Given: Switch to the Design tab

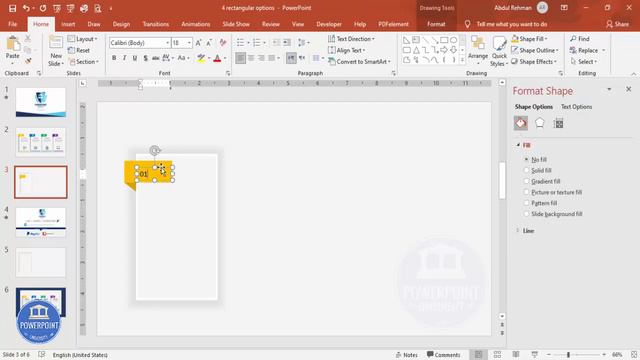Looking at the screenshot, I should coord(121,24).
